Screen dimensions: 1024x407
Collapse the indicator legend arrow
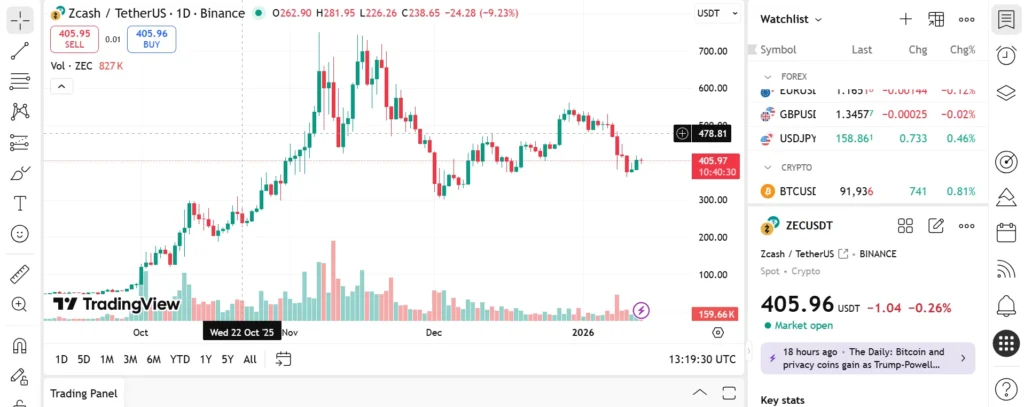click(62, 86)
